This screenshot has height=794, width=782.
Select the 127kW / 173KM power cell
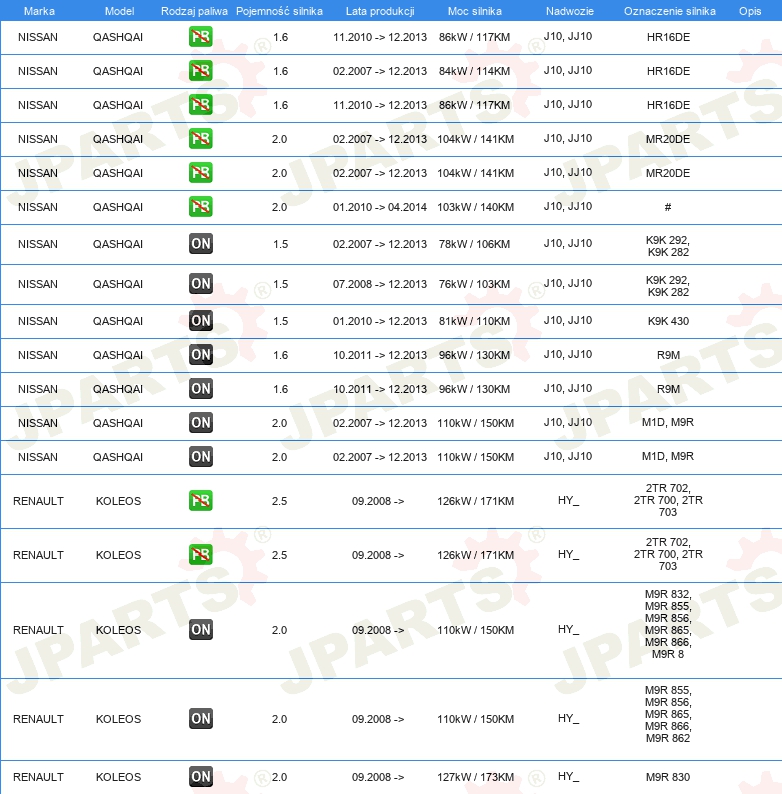(x=476, y=777)
